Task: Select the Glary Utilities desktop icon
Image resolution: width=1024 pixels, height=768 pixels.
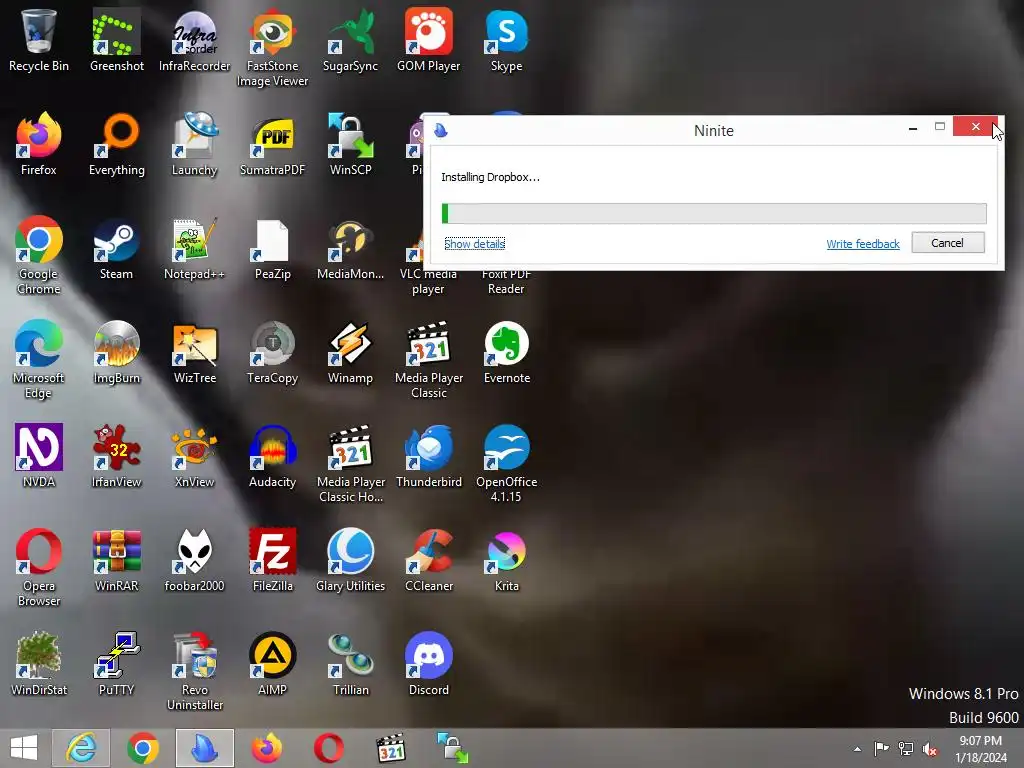Action: [351, 560]
